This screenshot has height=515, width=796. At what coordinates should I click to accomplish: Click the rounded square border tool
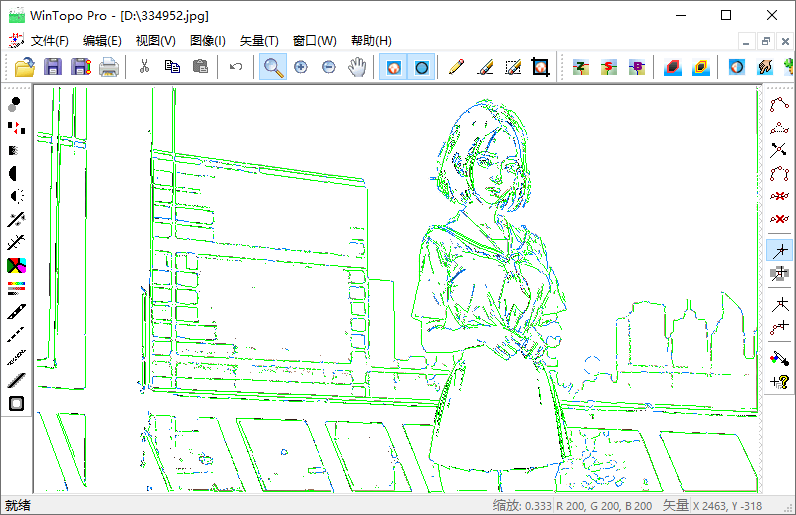coord(16,404)
